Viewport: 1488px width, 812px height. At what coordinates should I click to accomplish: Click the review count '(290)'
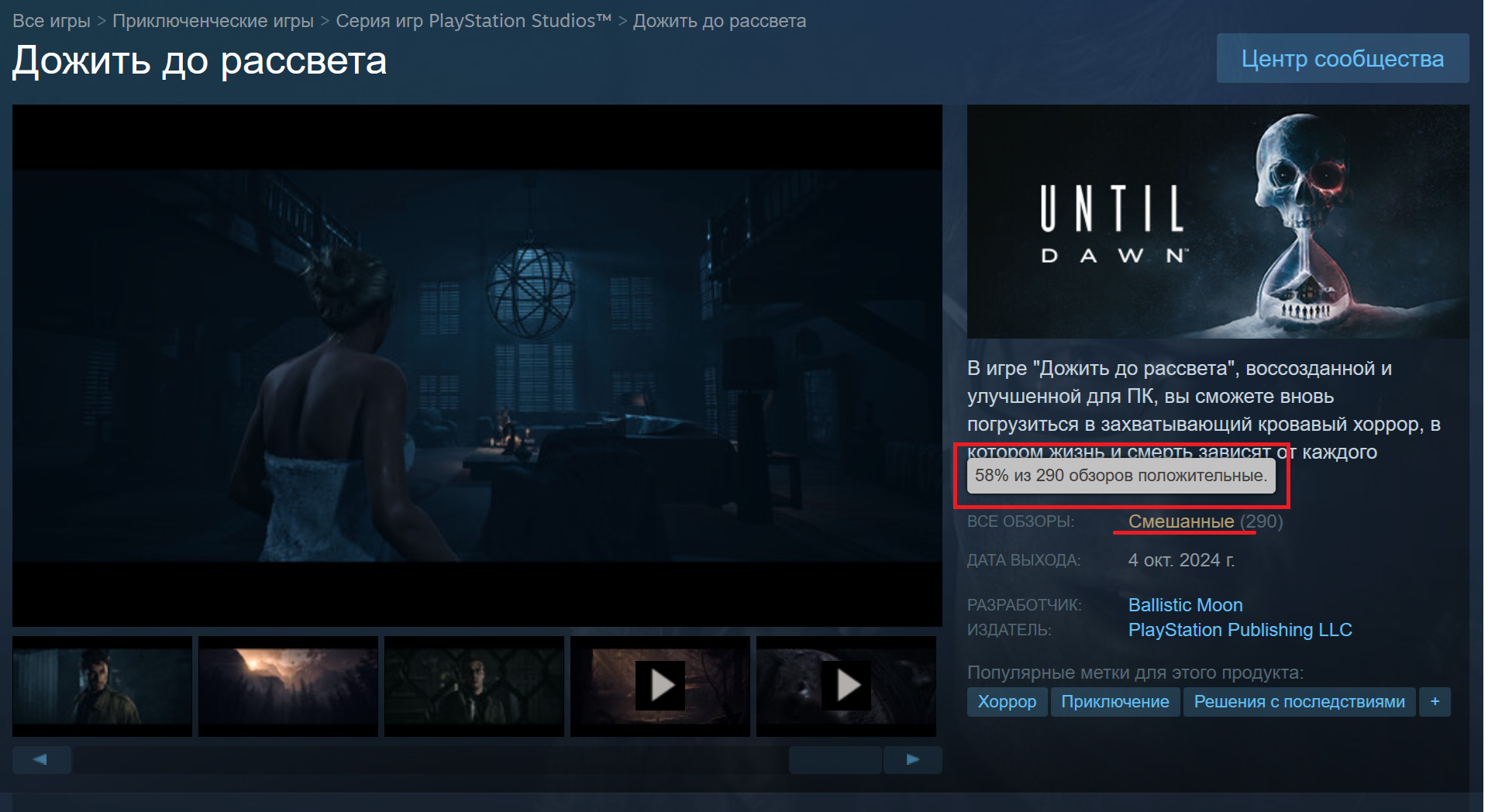(x=1261, y=521)
